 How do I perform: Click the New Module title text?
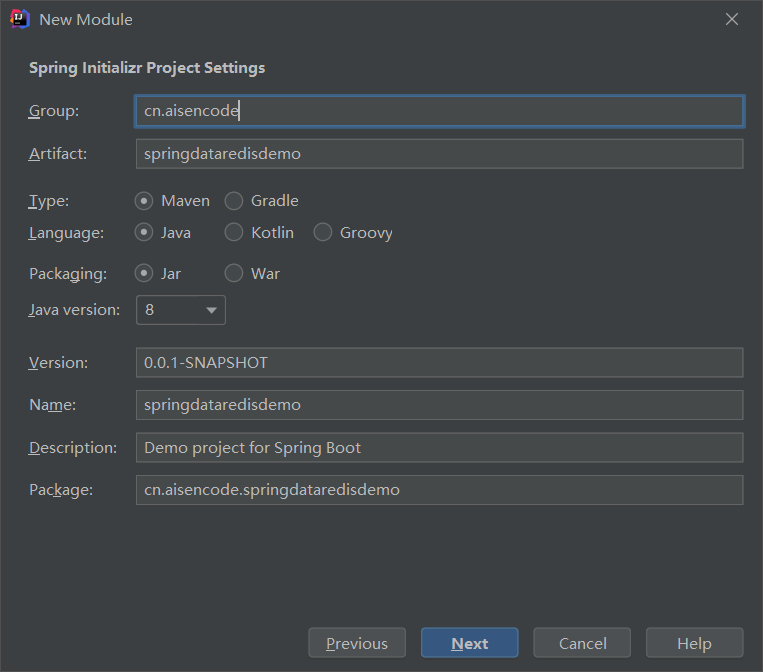click(86, 19)
